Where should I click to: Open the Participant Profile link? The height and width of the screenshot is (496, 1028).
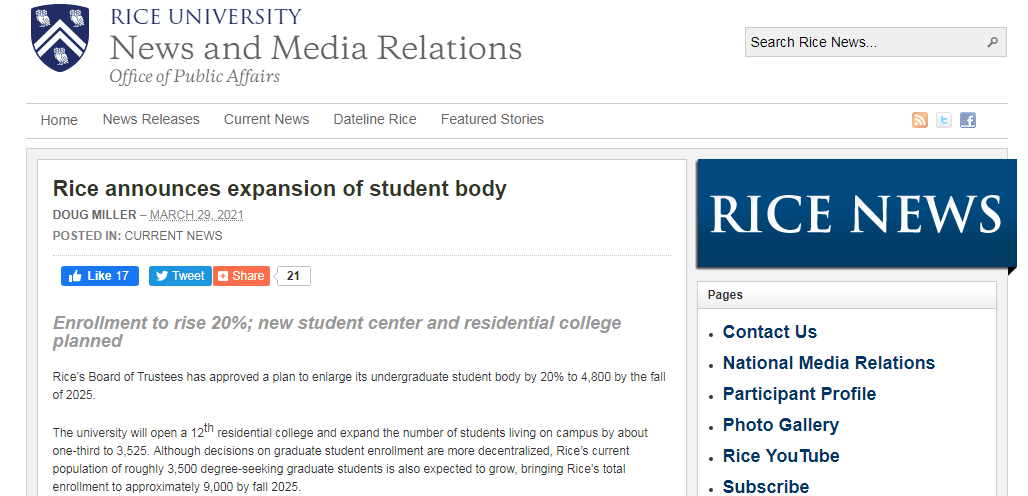[799, 394]
